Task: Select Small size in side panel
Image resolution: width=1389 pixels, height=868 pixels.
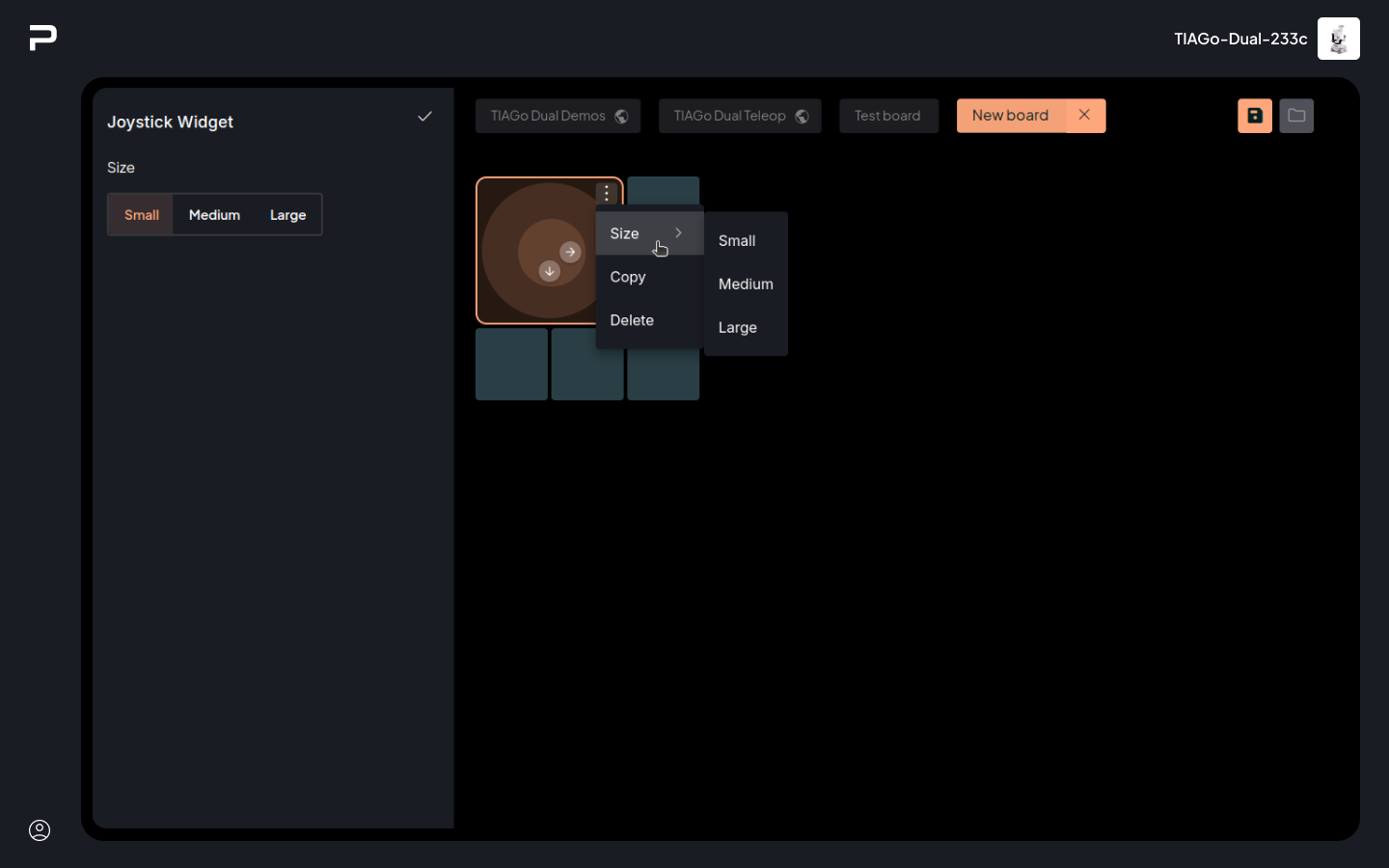Action: (x=142, y=215)
